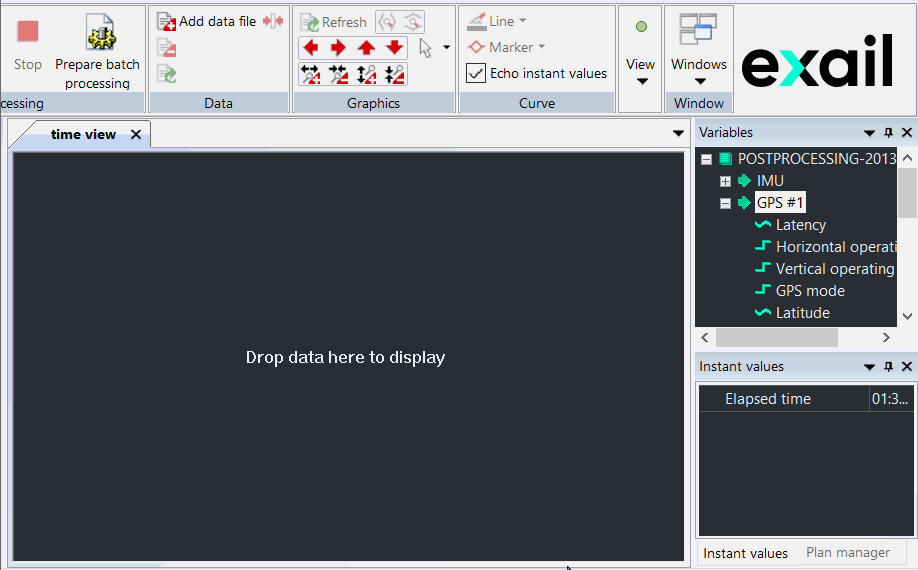Click the red up arrow pan icon
The image size is (918, 570).
point(366,48)
